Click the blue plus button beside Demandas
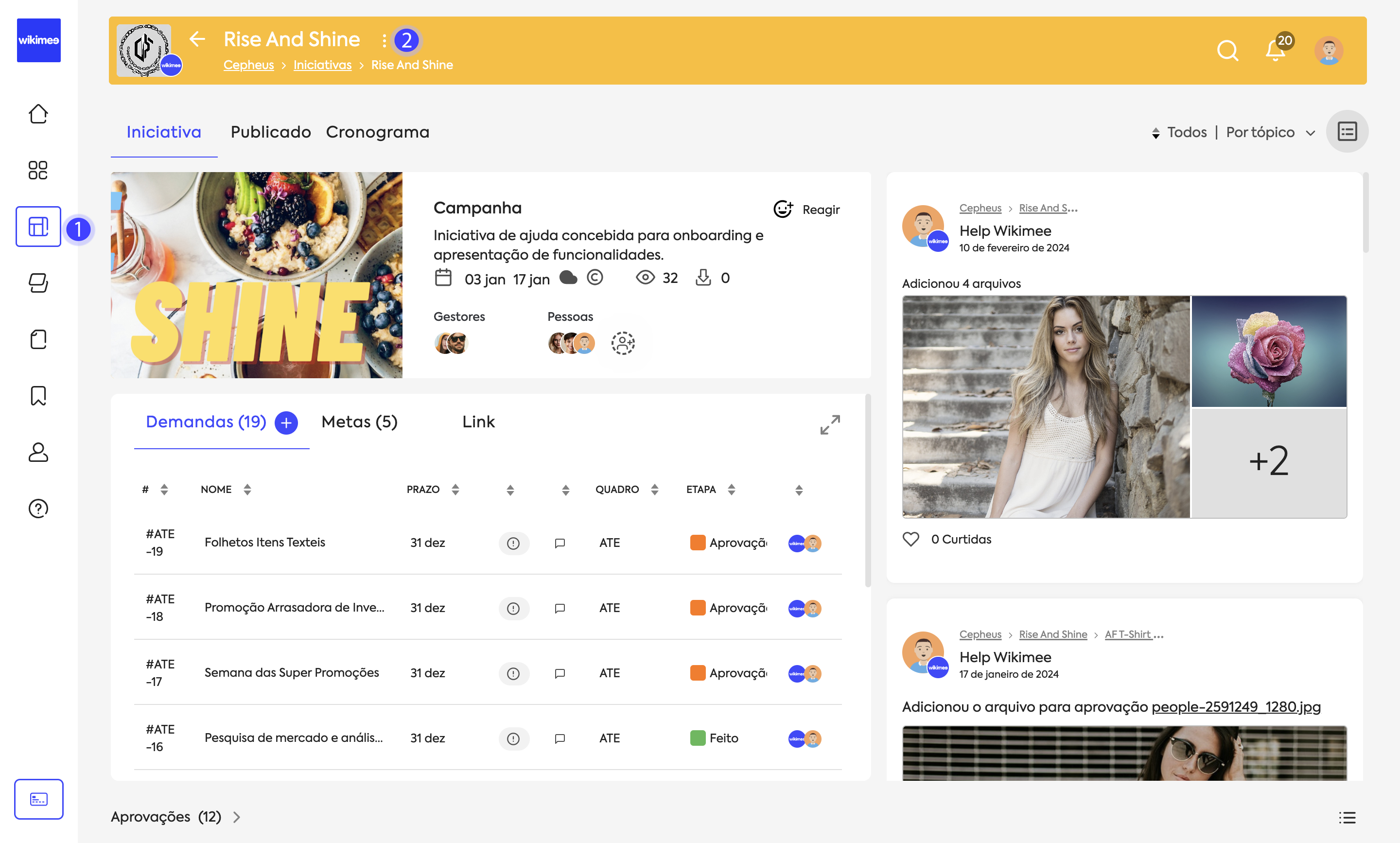The width and height of the screenshot is (1400, 843). tap(286, 422)
